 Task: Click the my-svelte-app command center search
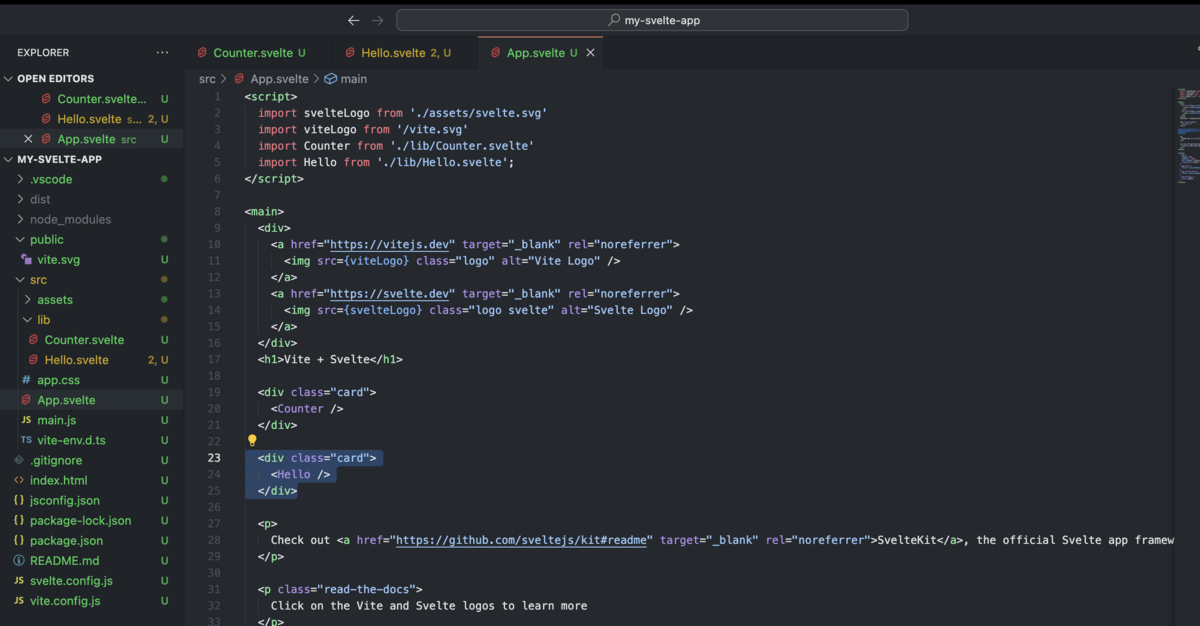point(652,20)
